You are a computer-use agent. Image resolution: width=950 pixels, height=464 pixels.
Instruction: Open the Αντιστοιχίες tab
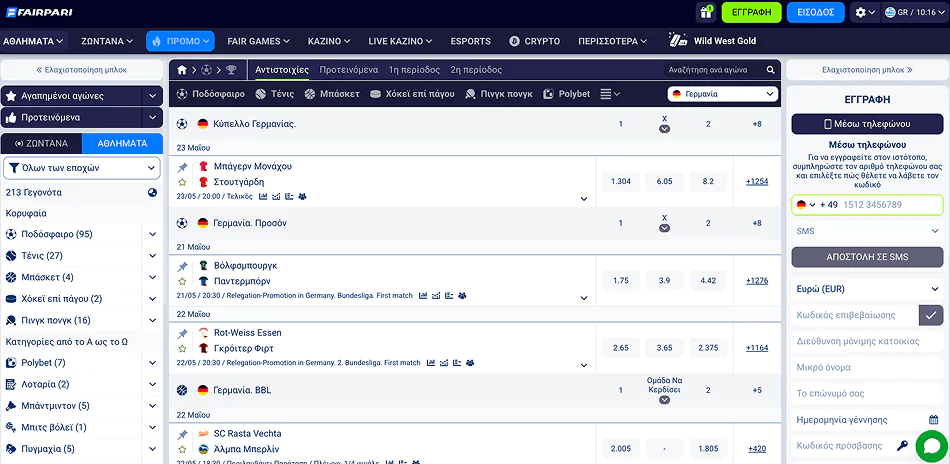pyautogui.click(x=282, y=70)
